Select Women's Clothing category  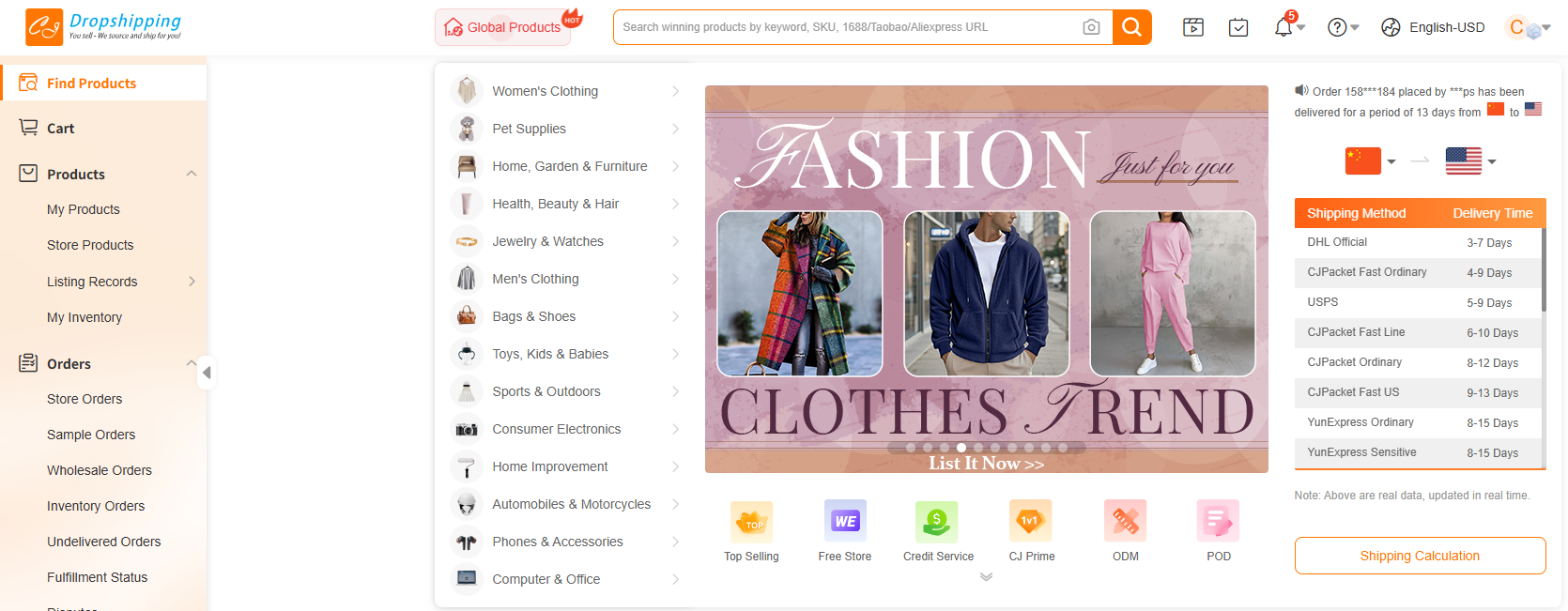[x=545, y=91]
